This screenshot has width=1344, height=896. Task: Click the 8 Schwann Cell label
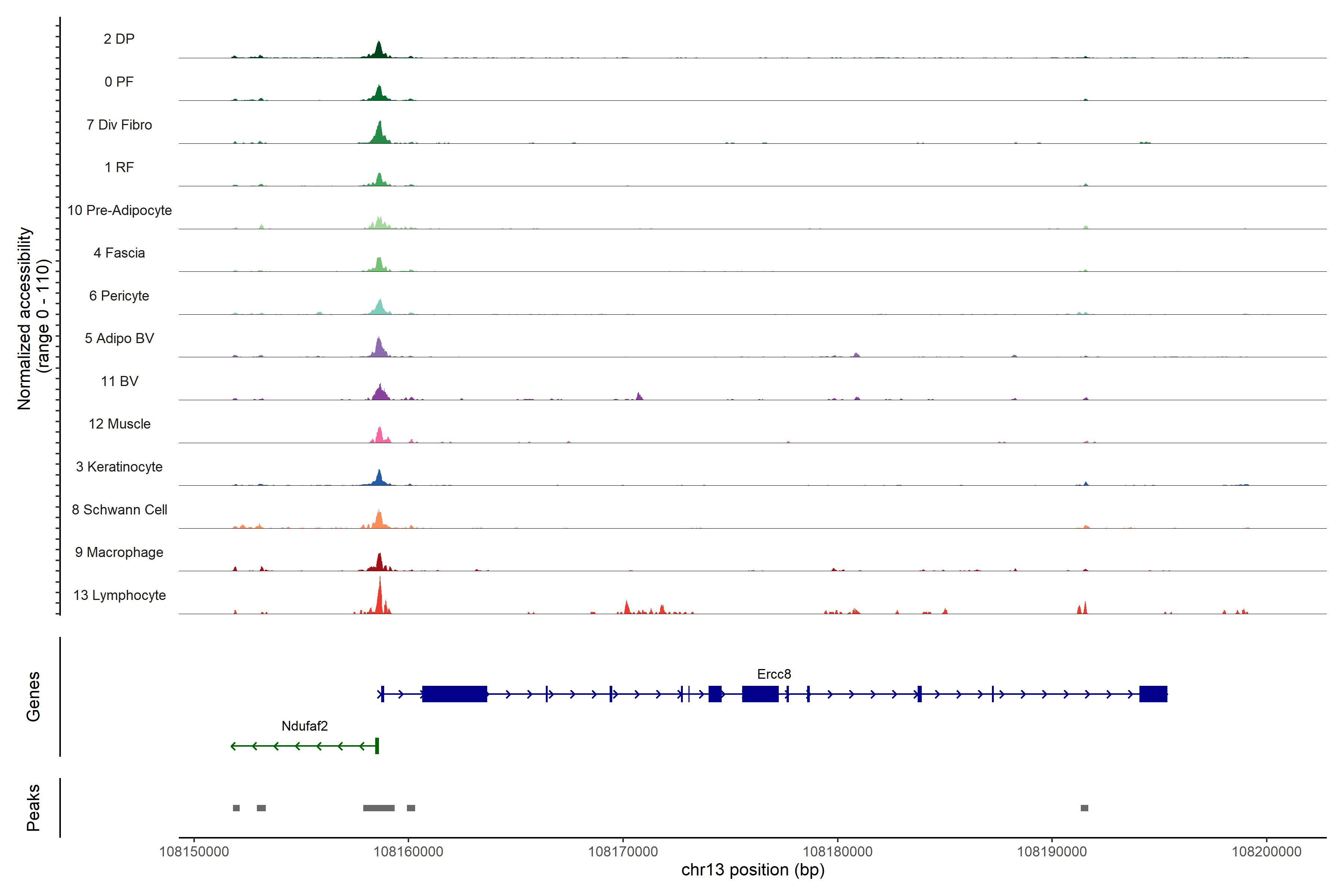[x=119, y=510]
